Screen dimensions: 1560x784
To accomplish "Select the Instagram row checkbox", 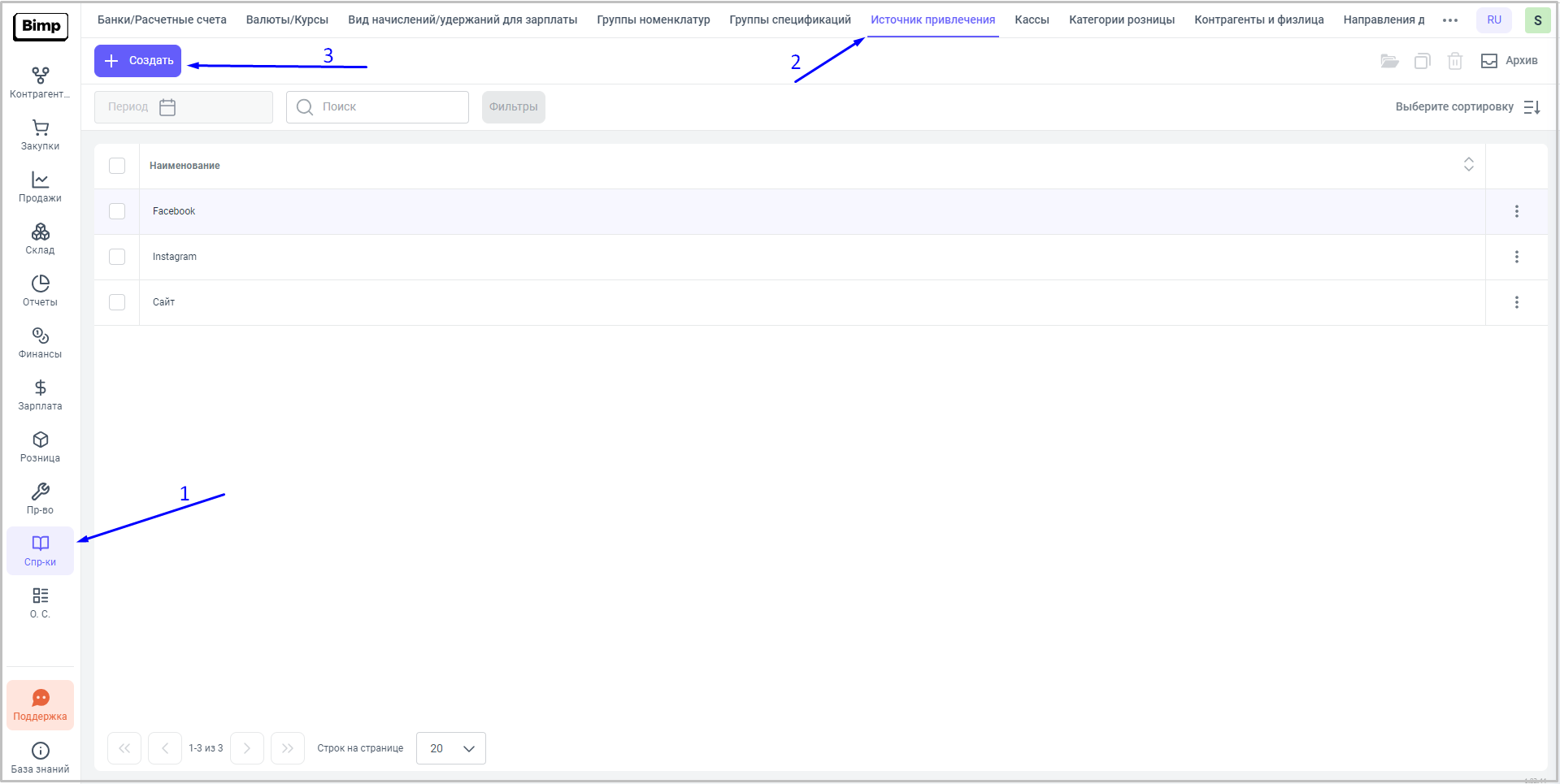I will click(117, 257).
